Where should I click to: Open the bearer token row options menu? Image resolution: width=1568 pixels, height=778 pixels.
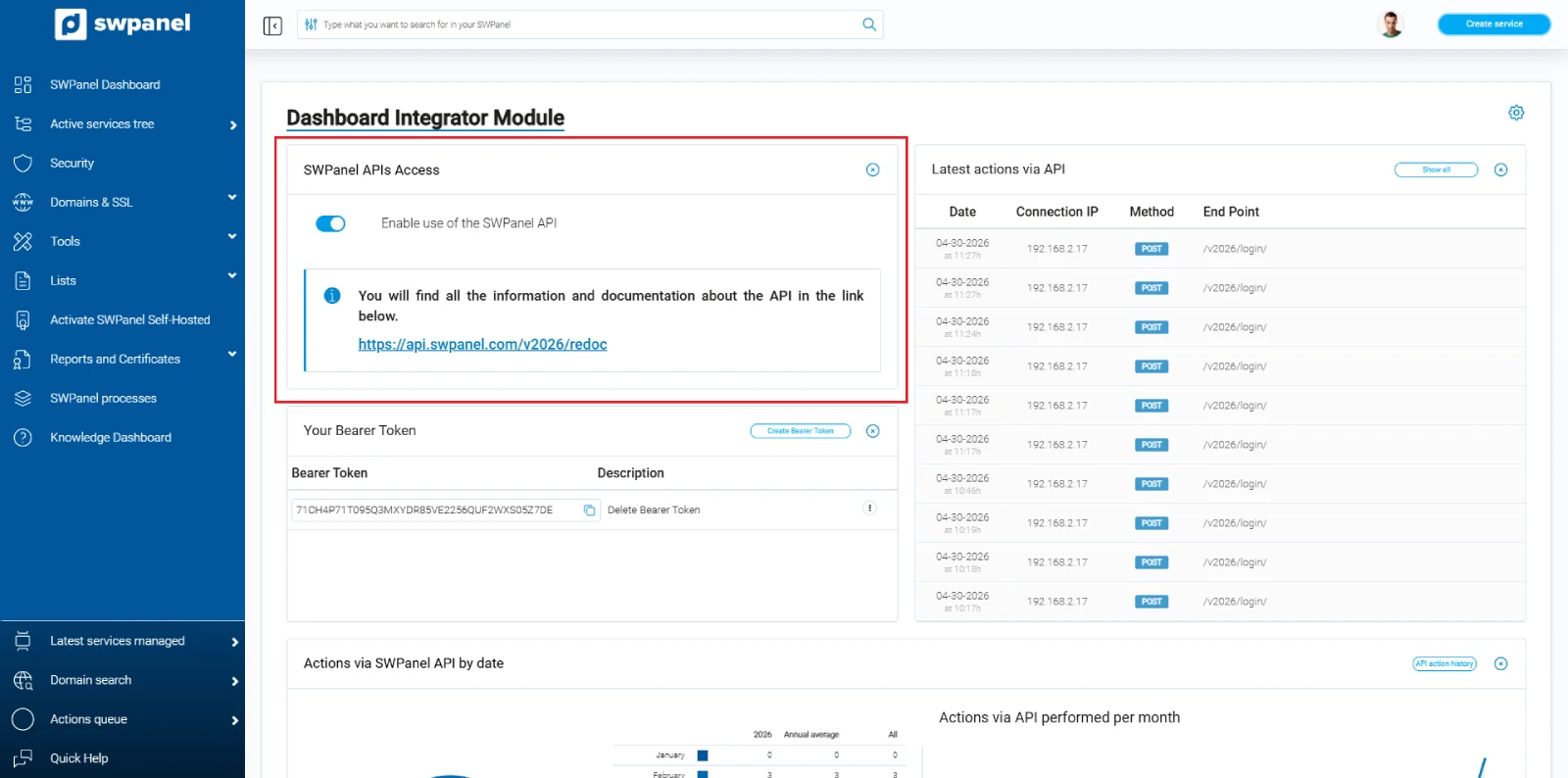pyautogui.click(x=869, y=508)
